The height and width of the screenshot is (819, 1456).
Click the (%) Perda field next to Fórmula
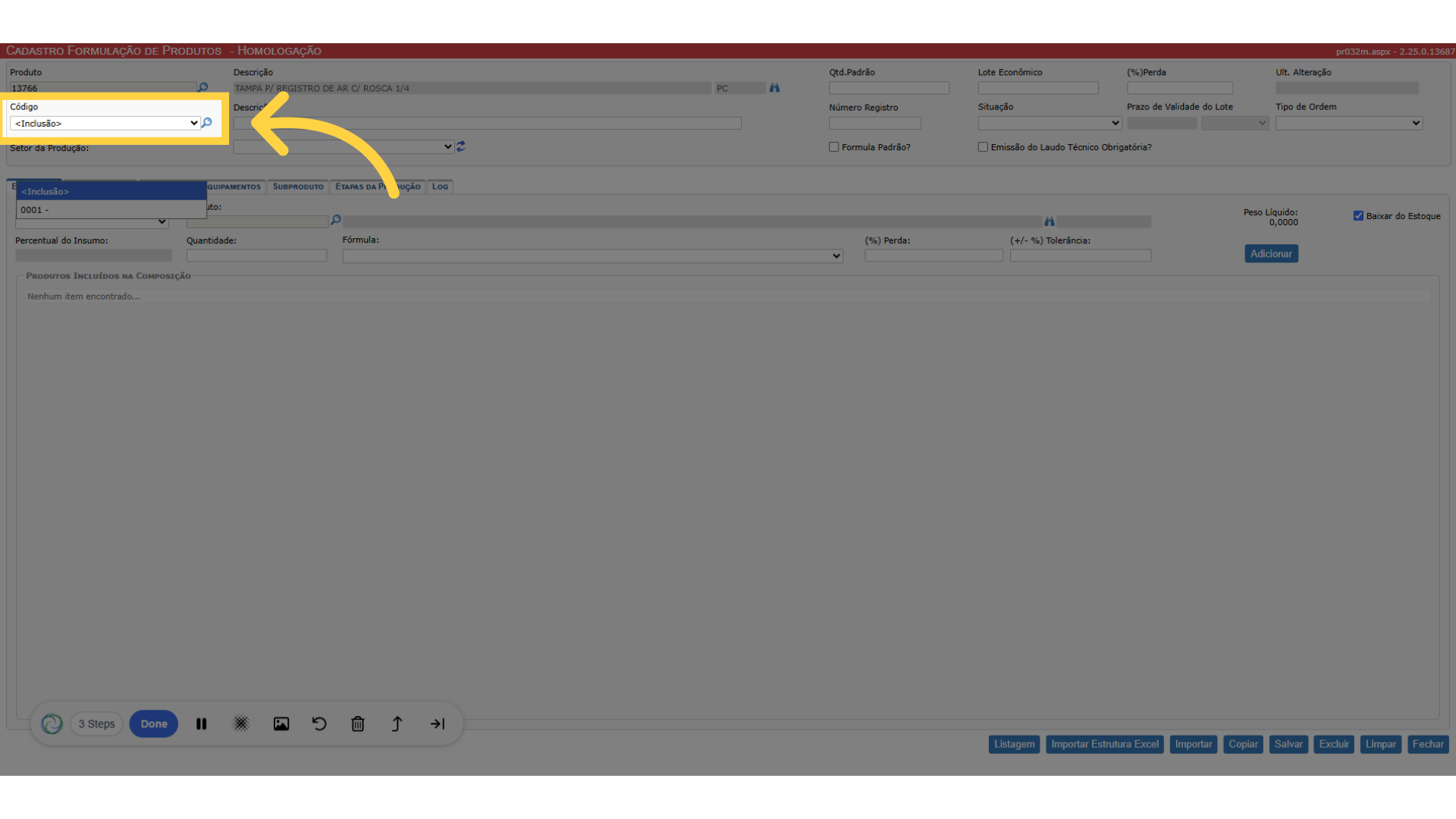(934, 256)
